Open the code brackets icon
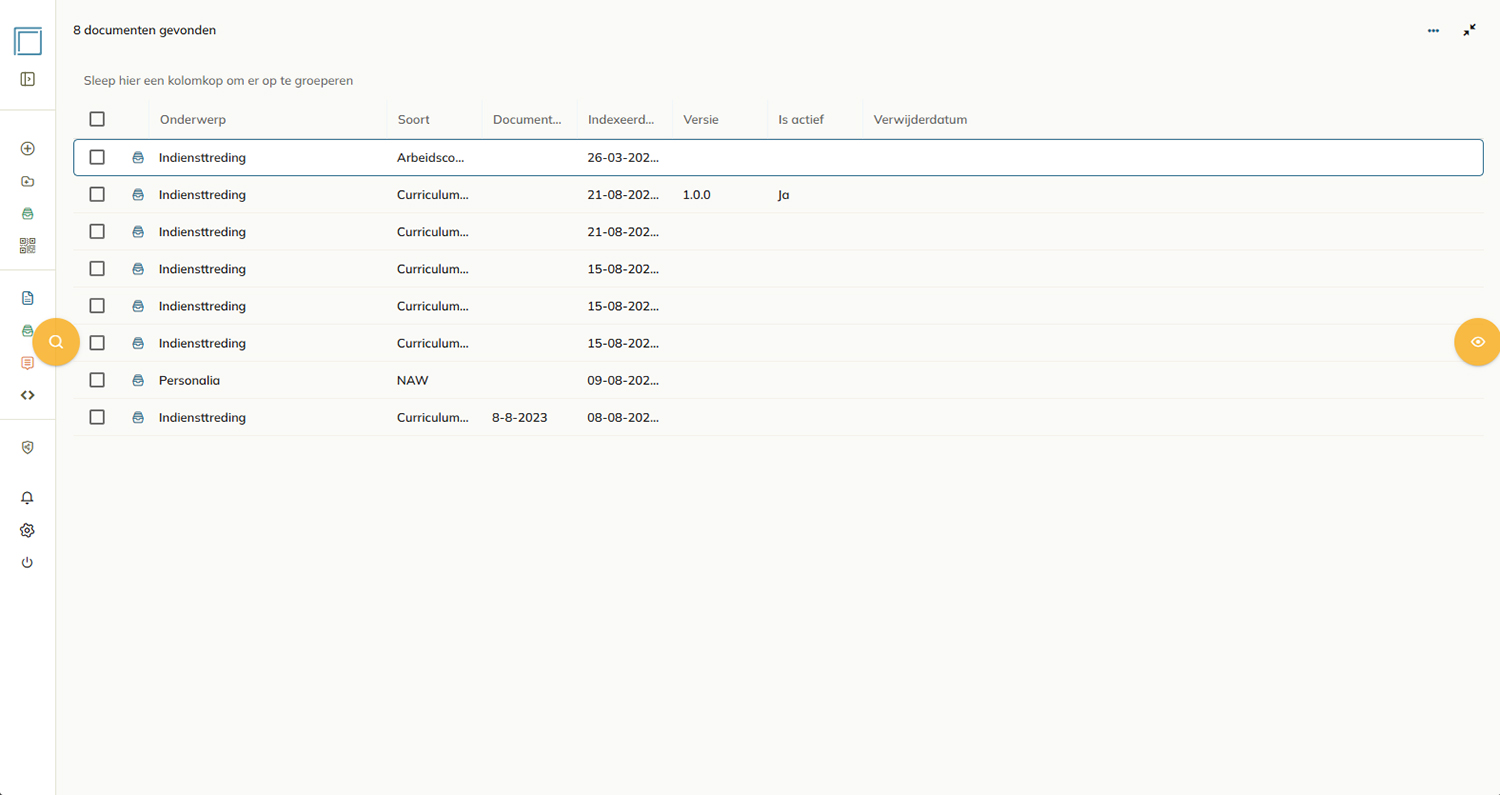This screenshot has width=1500, height=795. point(27,395)
